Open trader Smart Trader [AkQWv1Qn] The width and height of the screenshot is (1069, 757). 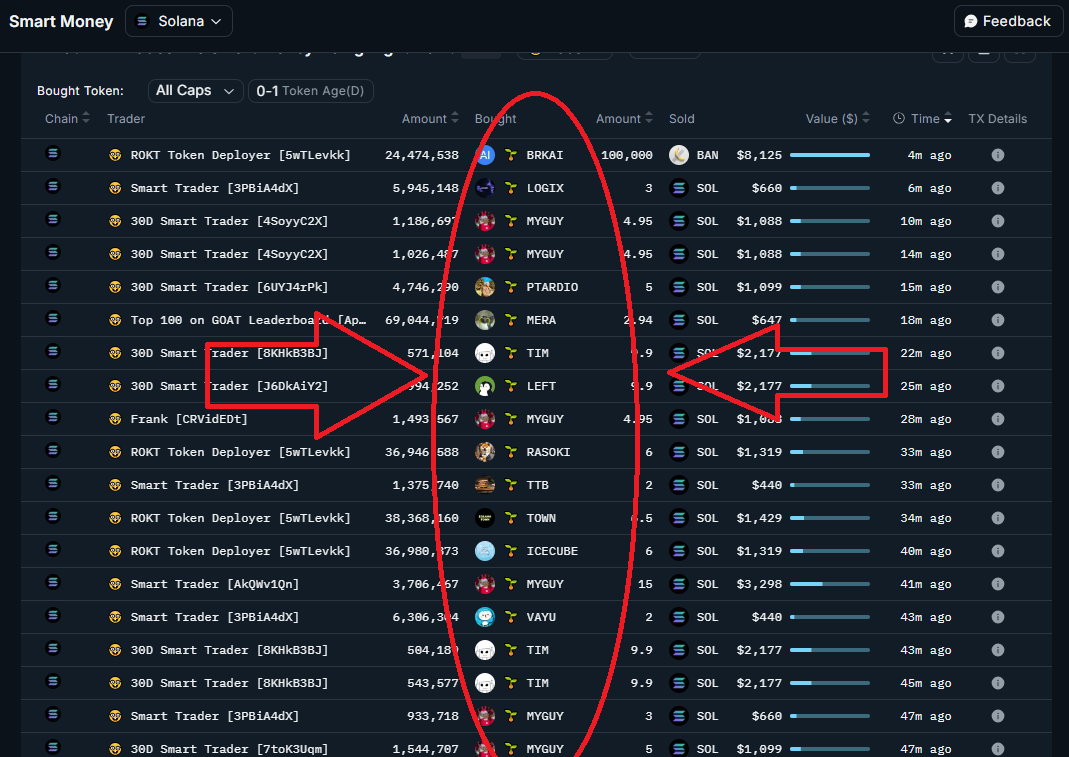point(215,584)
